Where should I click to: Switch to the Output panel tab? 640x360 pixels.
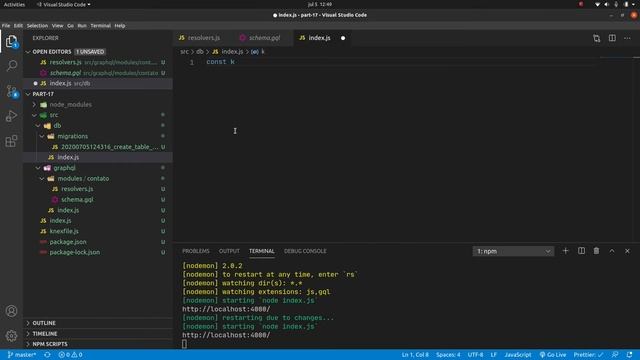(x=229, y=251)
